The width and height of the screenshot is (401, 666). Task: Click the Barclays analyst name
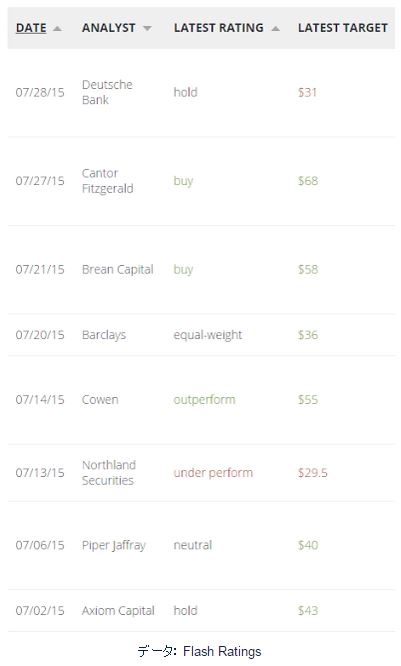click(x=104, y=335)
